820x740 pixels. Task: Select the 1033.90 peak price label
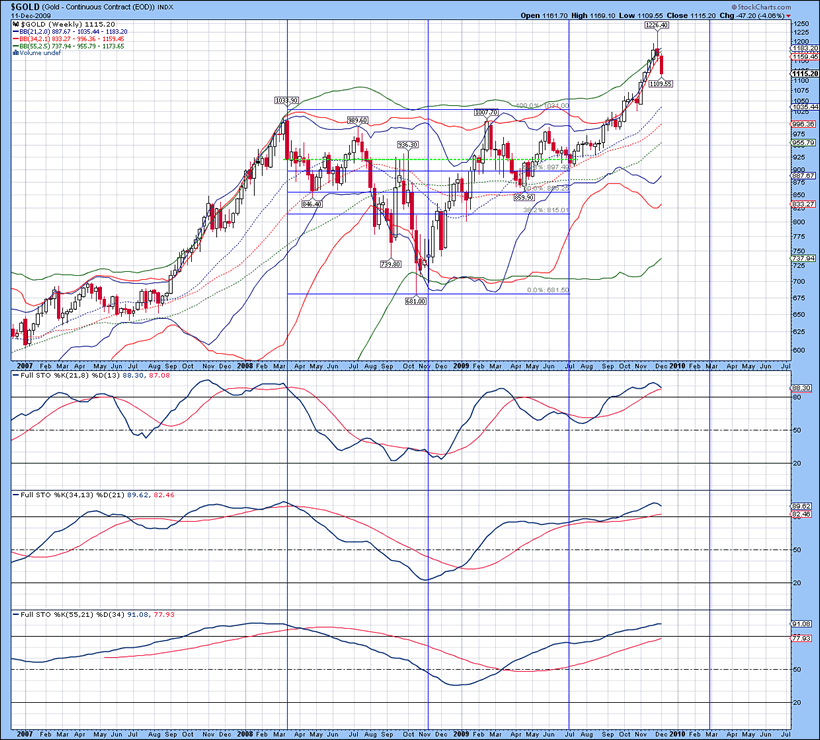[x=286, y=101]
